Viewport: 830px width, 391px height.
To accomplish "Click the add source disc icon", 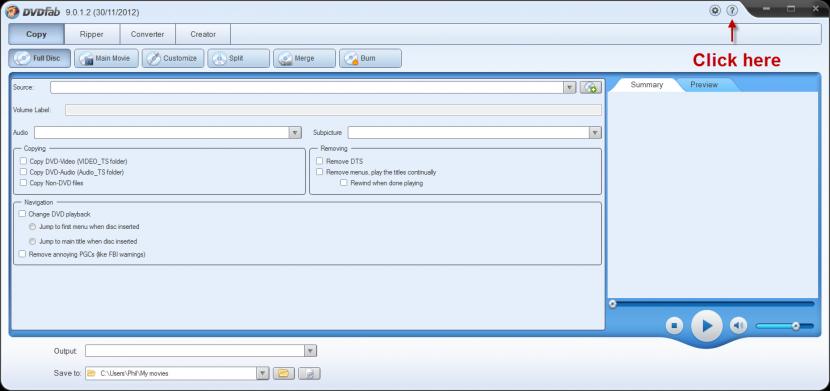I will click(x=591, y=87).
